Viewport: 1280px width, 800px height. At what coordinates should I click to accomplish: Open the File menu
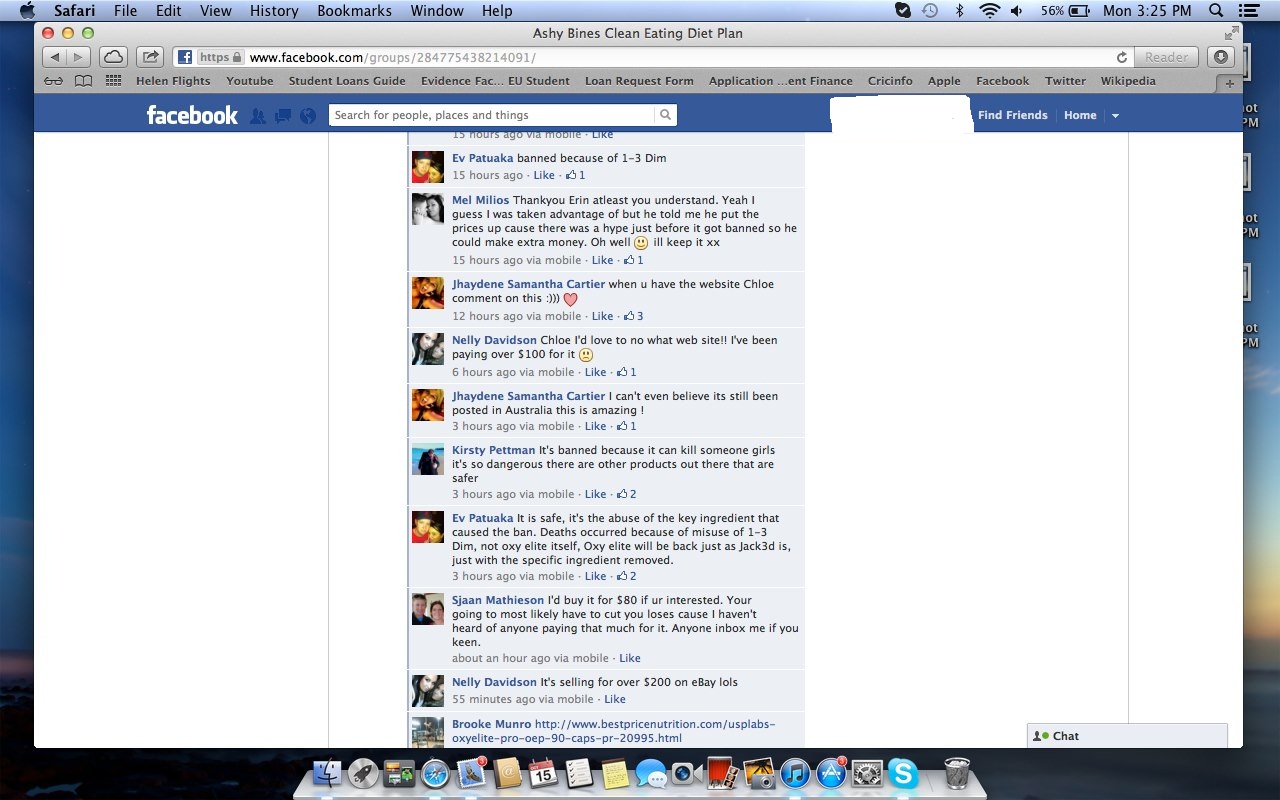click(125, 11)
